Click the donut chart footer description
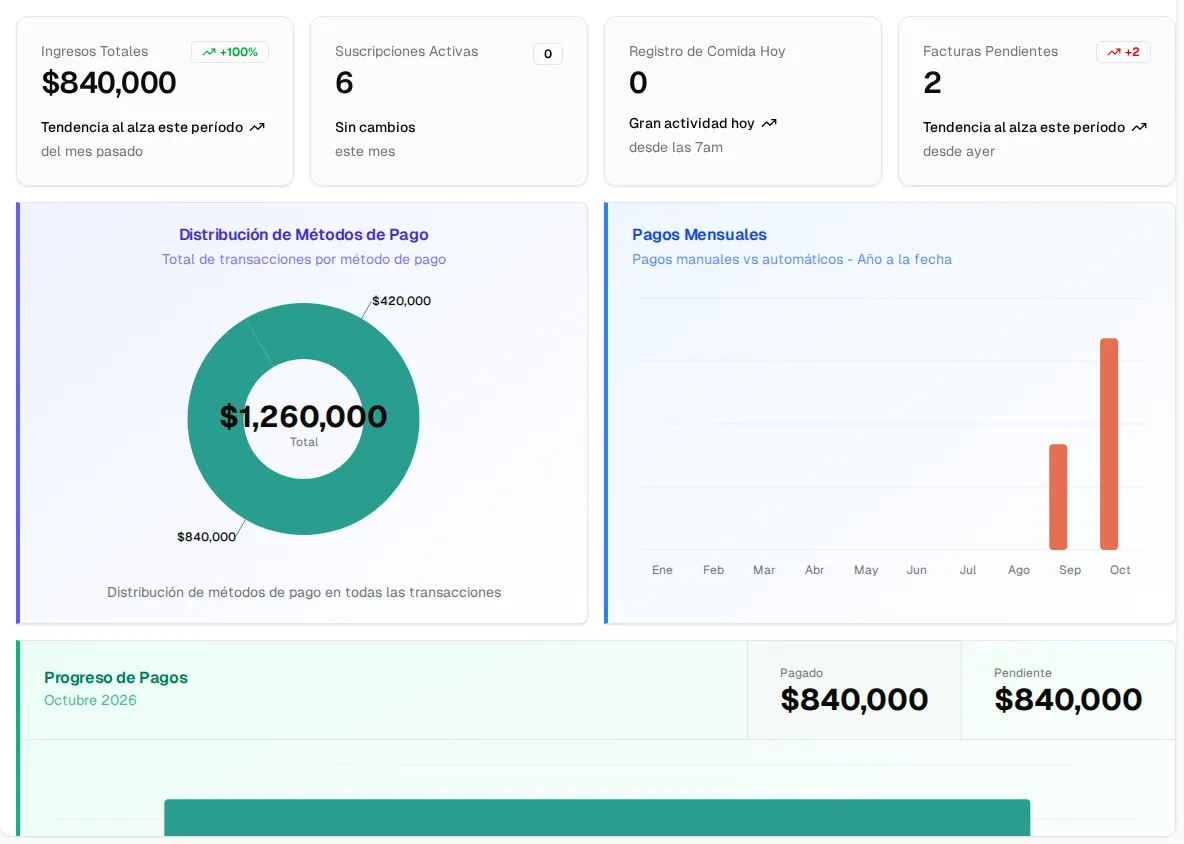Screen dimensions: 1184x844 (x=304, y=592)
